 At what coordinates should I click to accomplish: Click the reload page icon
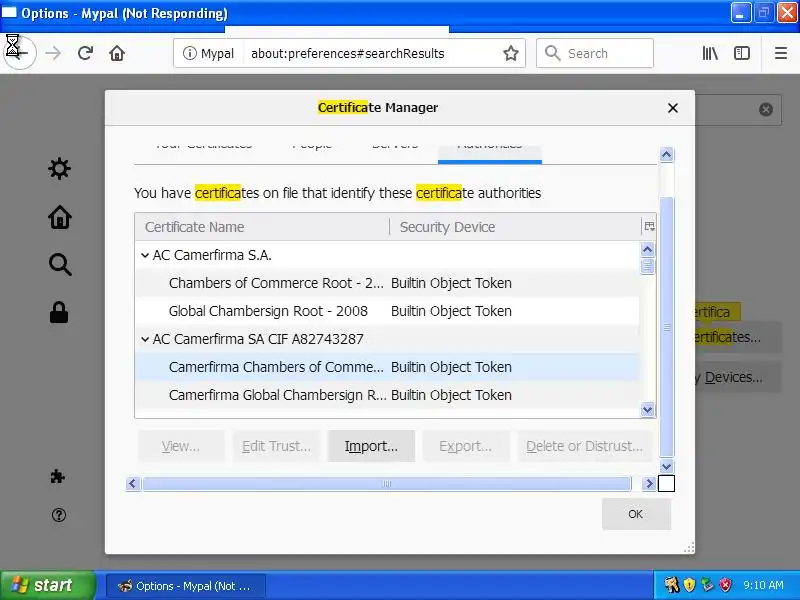85,53
